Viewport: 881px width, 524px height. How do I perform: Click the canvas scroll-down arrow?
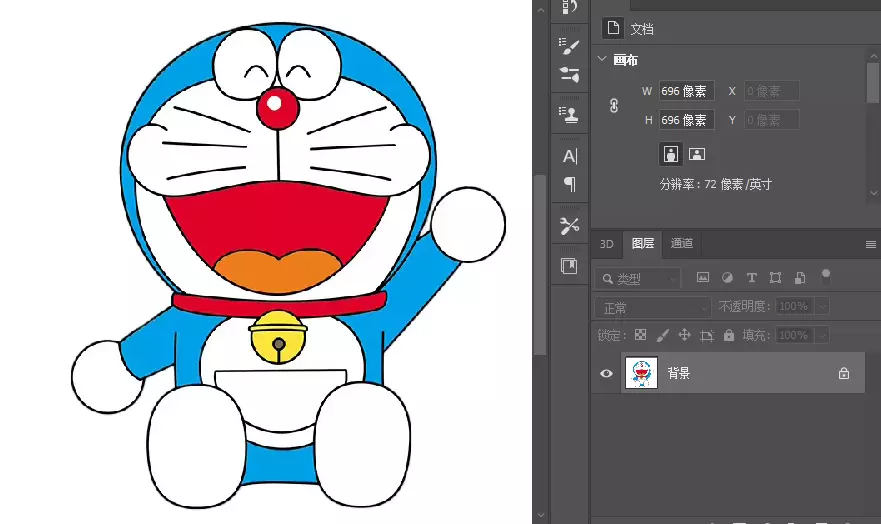tap(541, 515)
